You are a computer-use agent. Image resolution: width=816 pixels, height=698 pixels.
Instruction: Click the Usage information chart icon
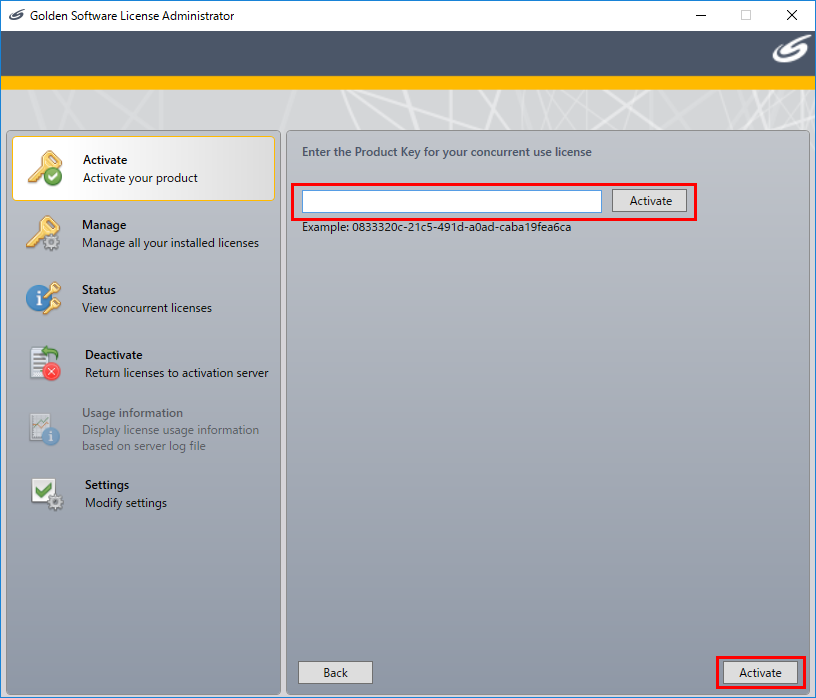click(x=44, y=429)
